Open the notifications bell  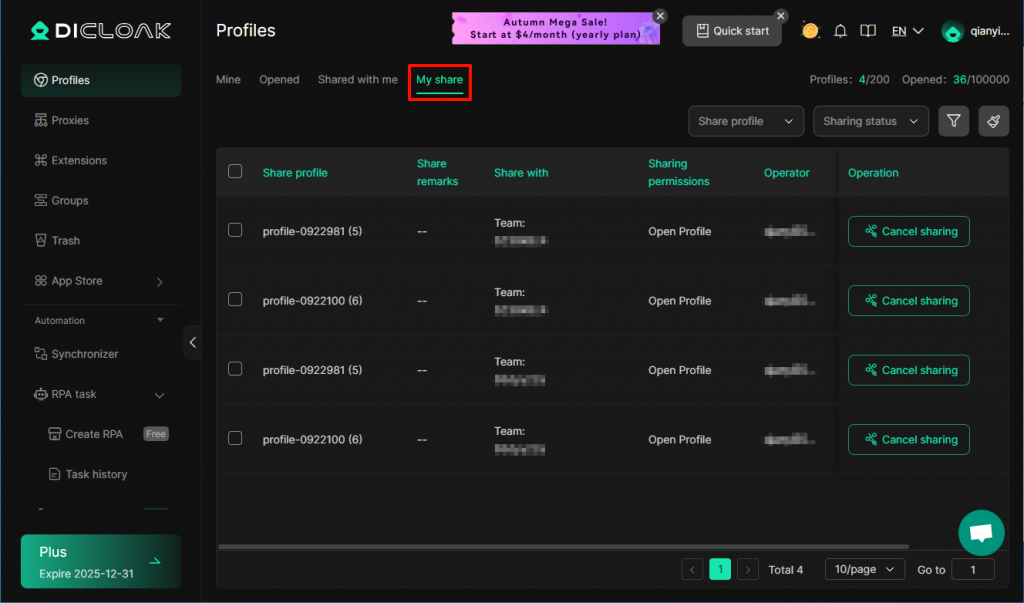coord(840,31)
